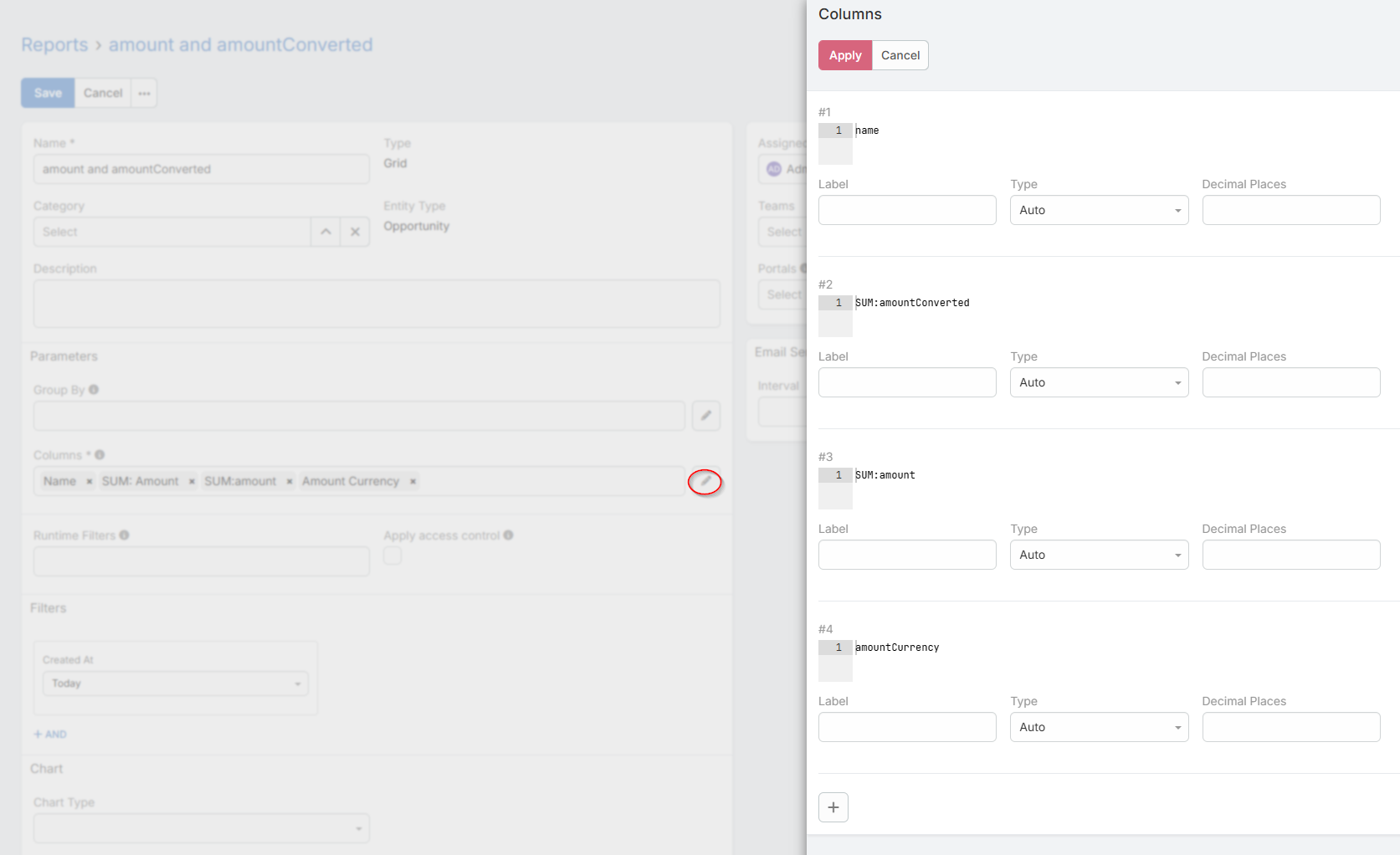Open the three-dots more actions menu
1400x855 pixels.
[x=145, y=93]
